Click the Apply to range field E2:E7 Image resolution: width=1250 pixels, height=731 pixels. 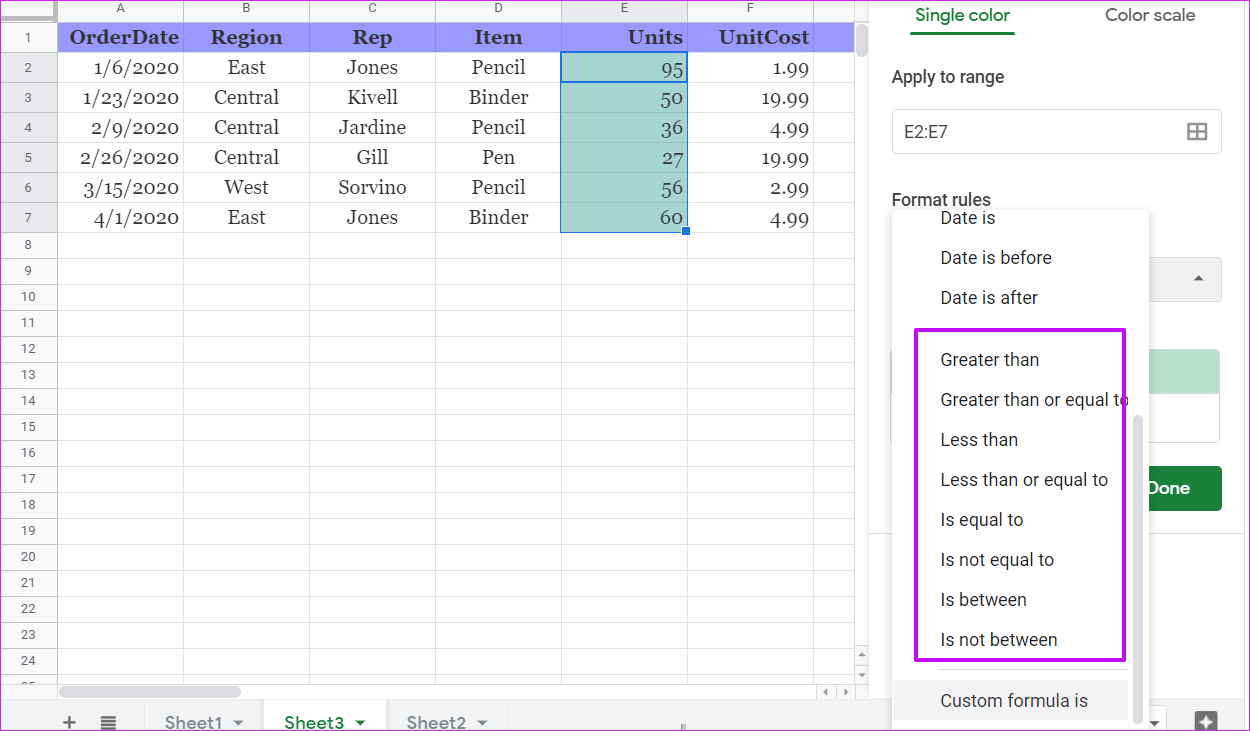(x=1035, y=132)
